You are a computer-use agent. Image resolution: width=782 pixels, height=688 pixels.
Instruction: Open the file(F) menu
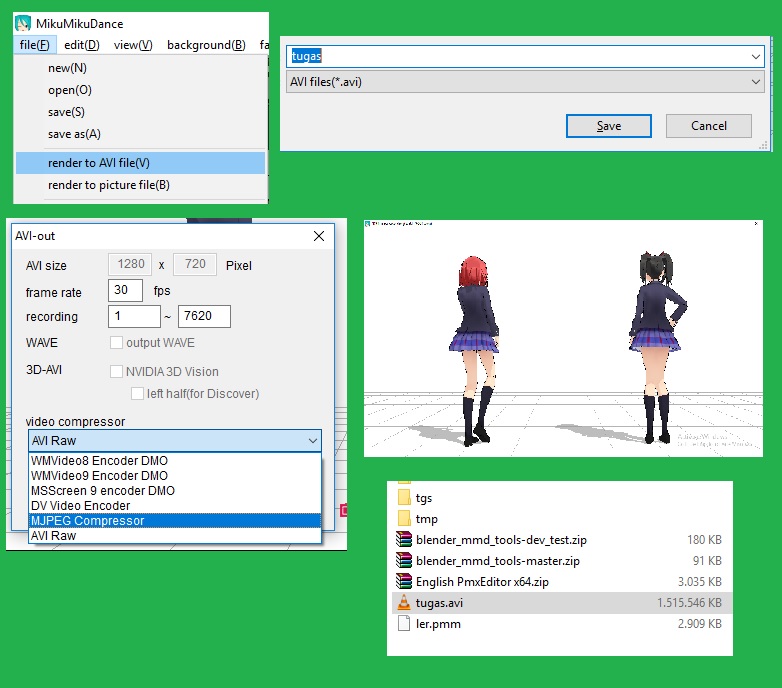[x=34, y=45]
